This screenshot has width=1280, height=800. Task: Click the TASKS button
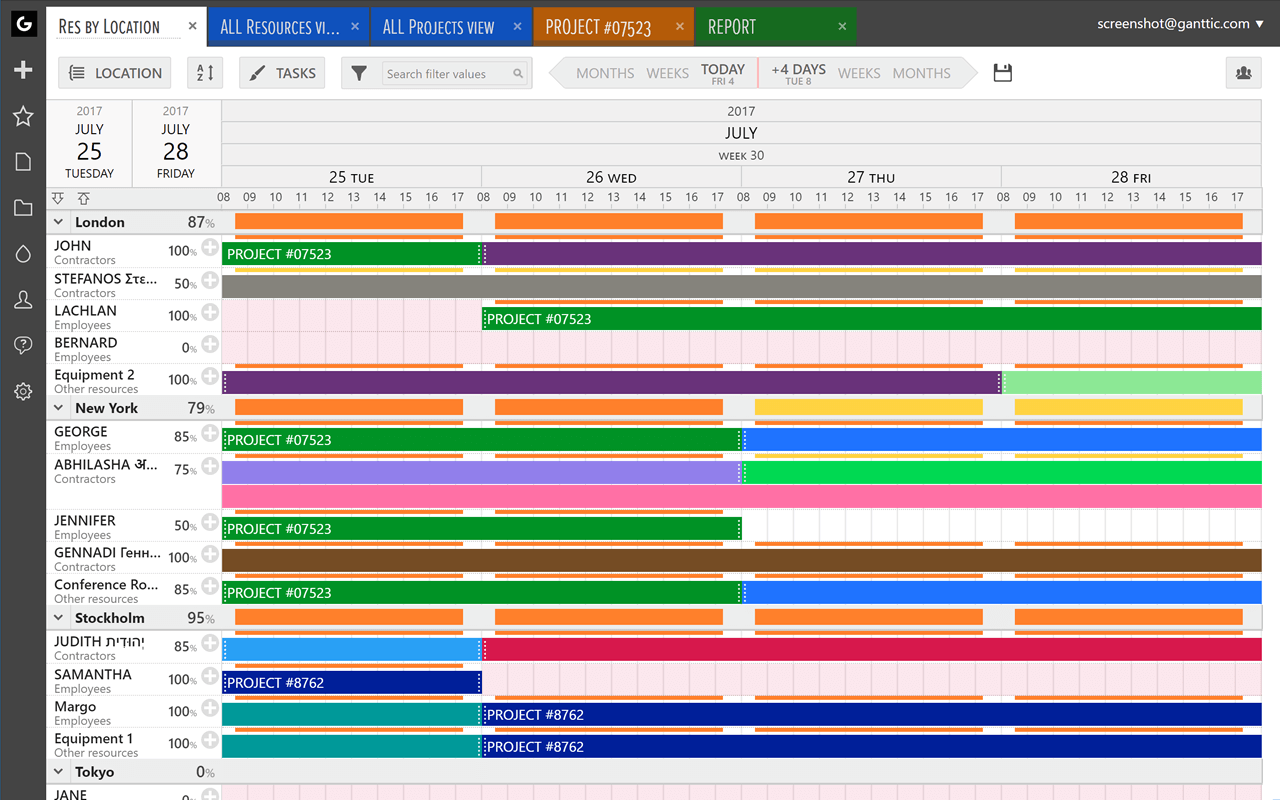[282, 73]
